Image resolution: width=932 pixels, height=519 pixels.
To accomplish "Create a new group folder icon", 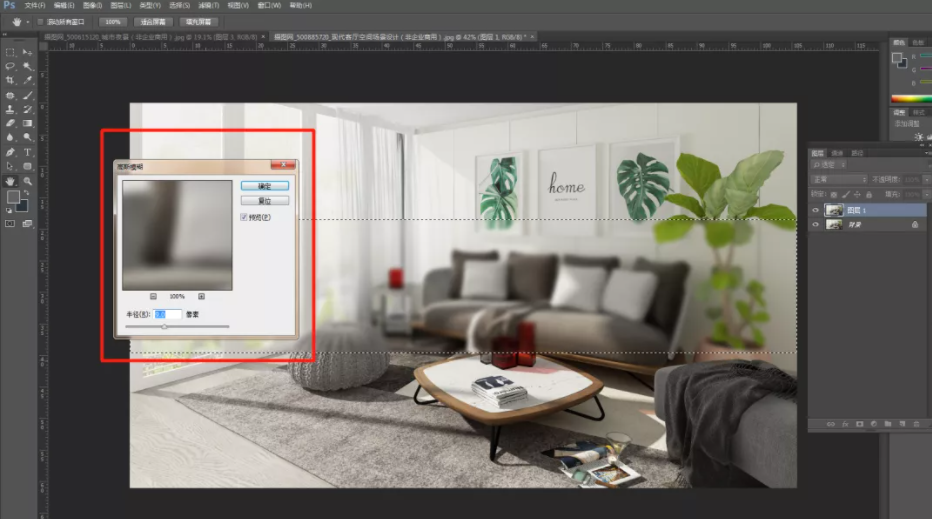I will point(888,424).
